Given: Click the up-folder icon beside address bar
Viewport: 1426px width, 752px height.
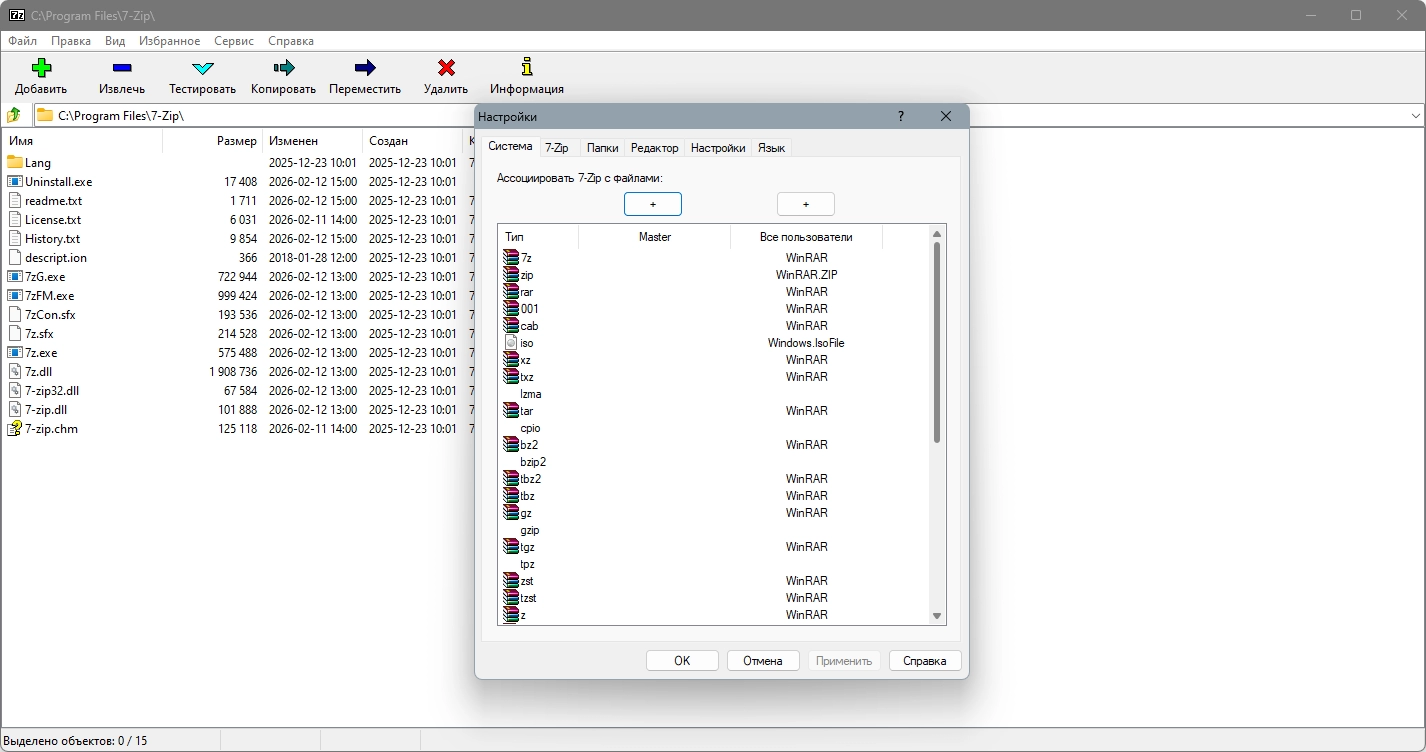Looking at the screenshot, I should point(15,116).
